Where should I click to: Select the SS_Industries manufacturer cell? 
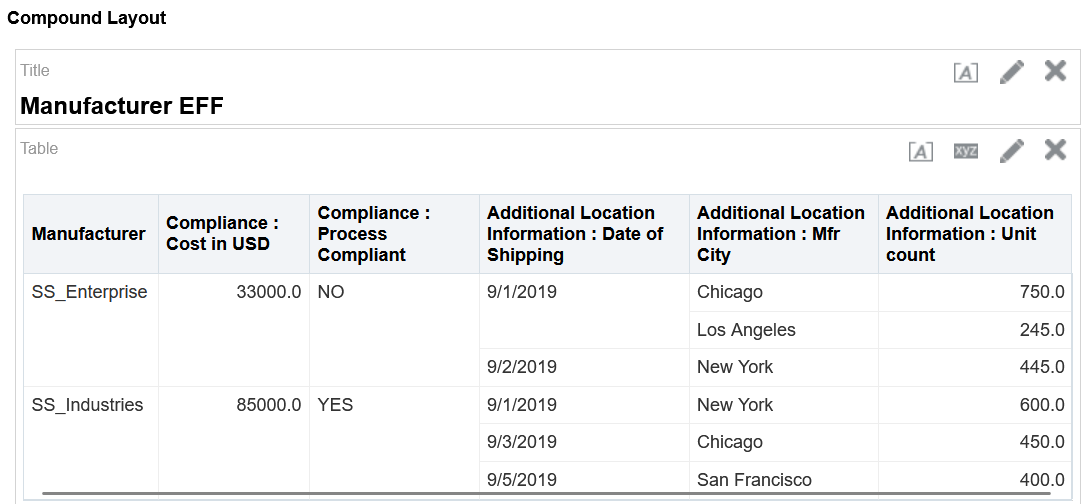point(87,405)
